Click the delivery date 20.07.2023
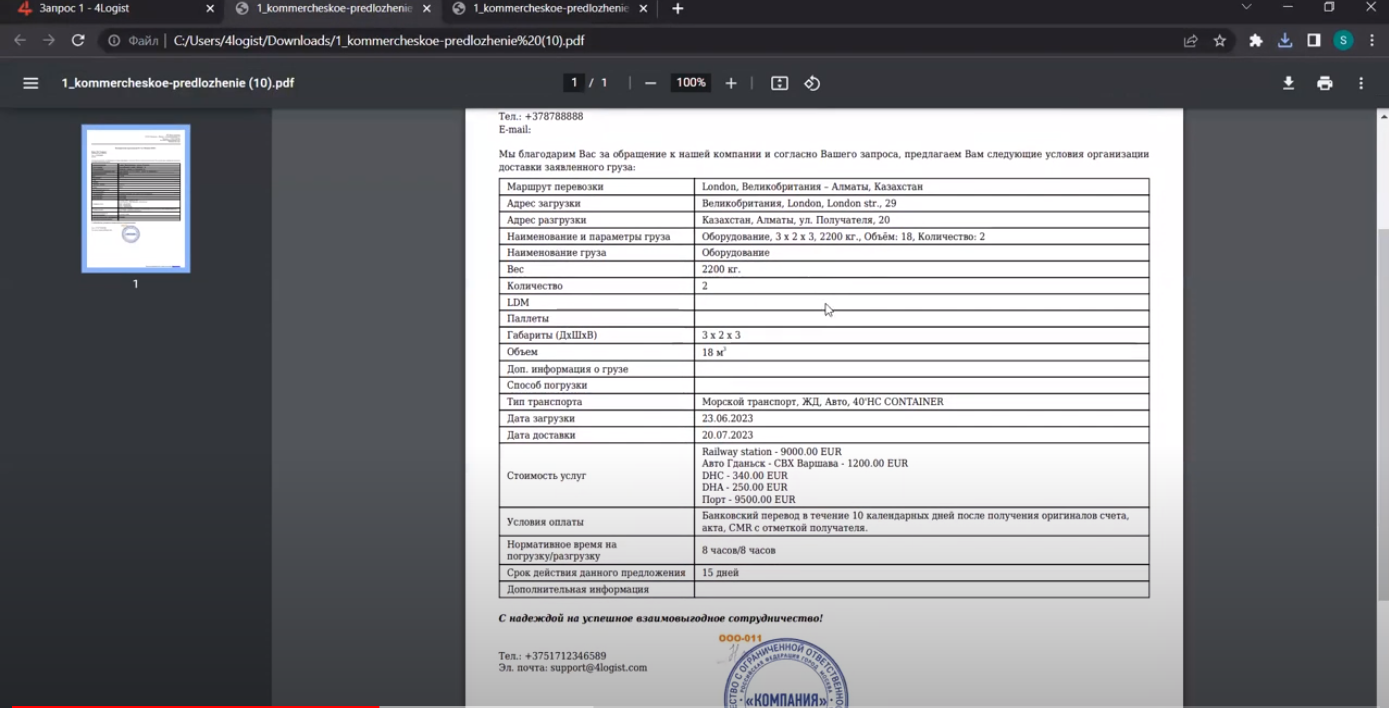Viewport: 1389px width, 708px height. point(727,435)
